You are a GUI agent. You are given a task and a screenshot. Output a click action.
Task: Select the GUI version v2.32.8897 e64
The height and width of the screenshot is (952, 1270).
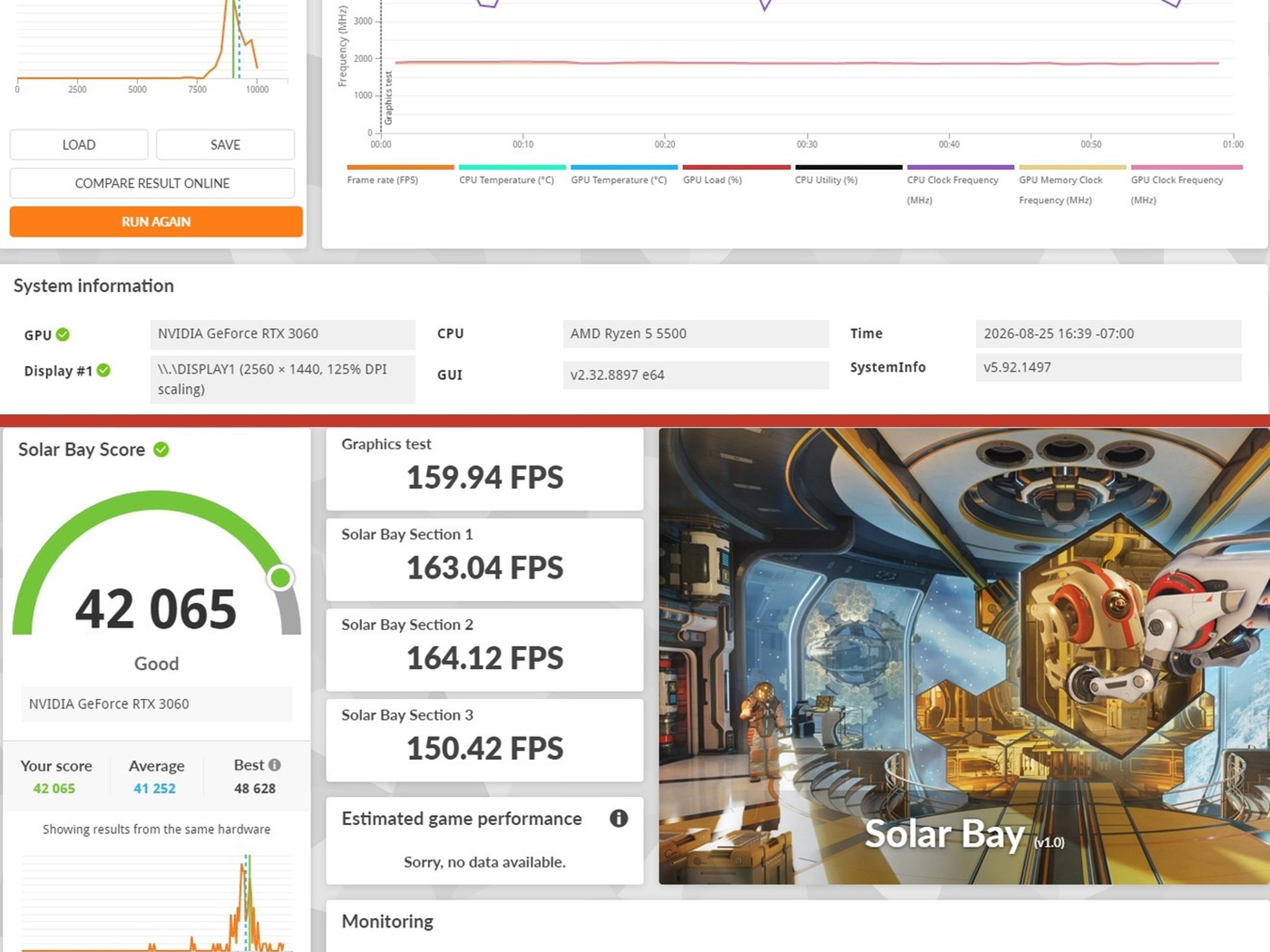click(x=696, y=375)
